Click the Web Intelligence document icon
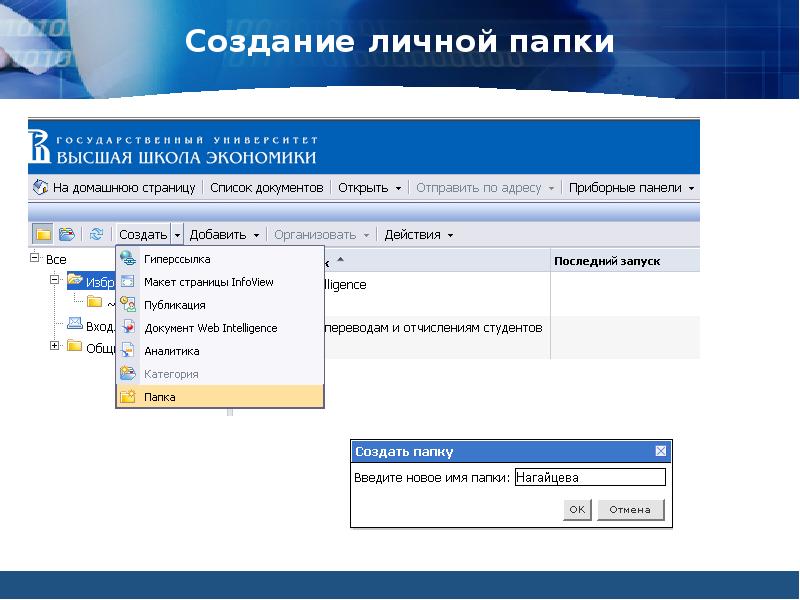 [x=127, y=328]
